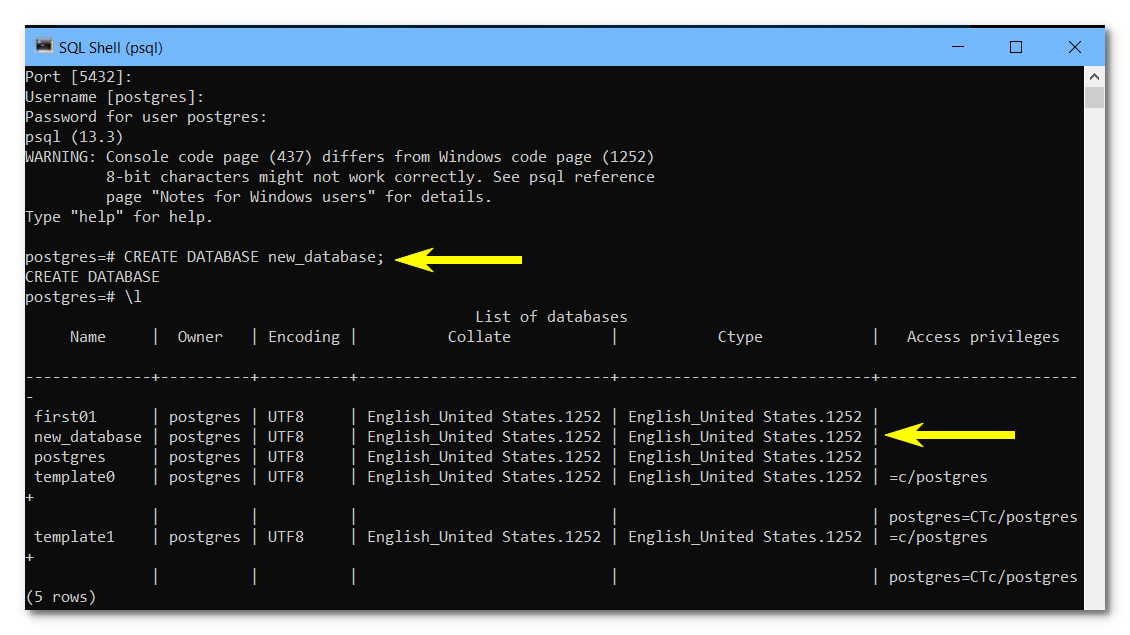
Task: Click the 'Collate' column header
Action: tap(479, 337)
